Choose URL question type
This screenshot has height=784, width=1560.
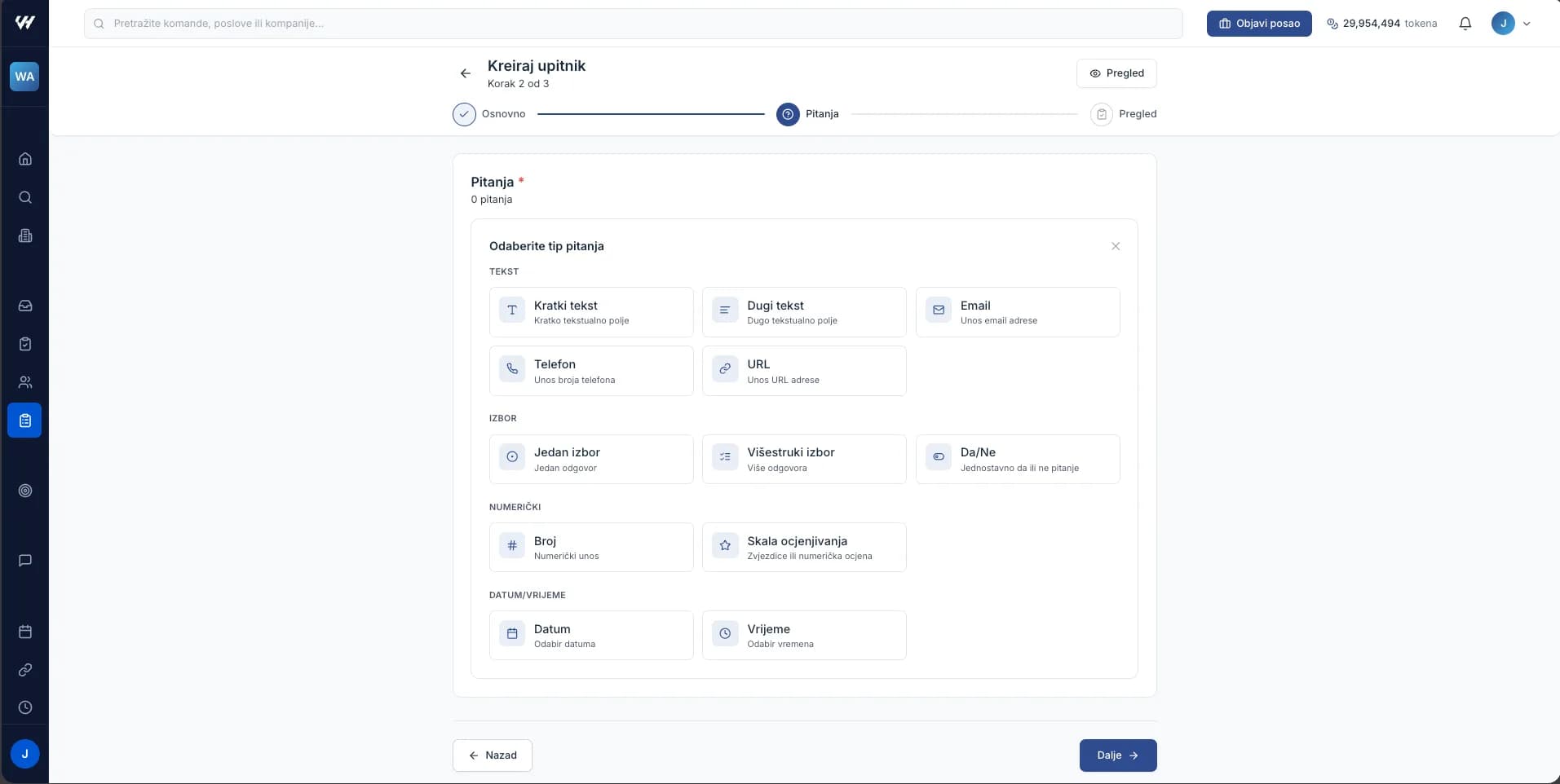[804, 371]
